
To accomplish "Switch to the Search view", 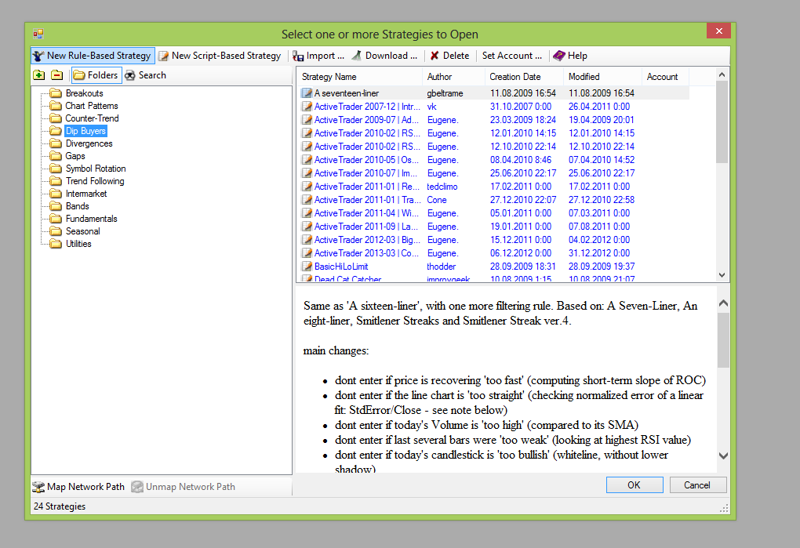I will pos(146,75).
